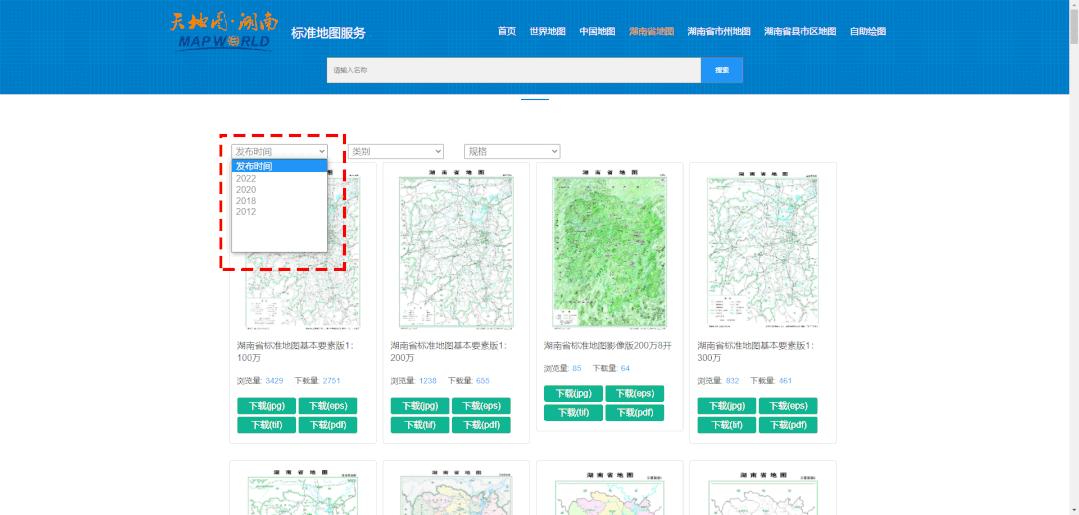This screenshot has height=515, width=1079.
Task: Open the 中国地图 navigation tab
Action: click(x=597, y=32)
